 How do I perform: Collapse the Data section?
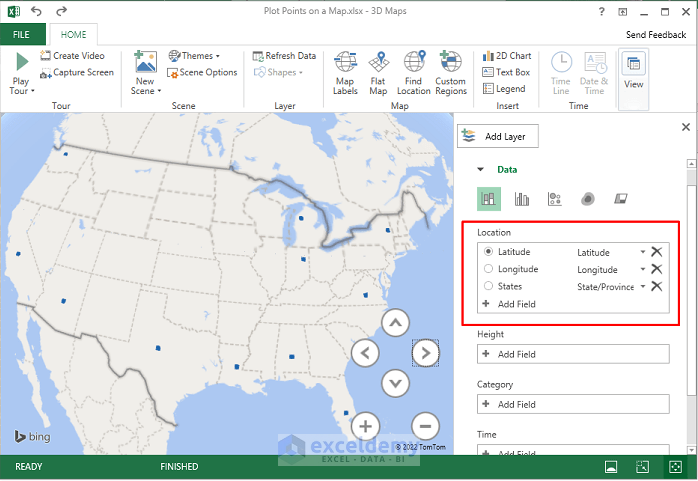480,170
